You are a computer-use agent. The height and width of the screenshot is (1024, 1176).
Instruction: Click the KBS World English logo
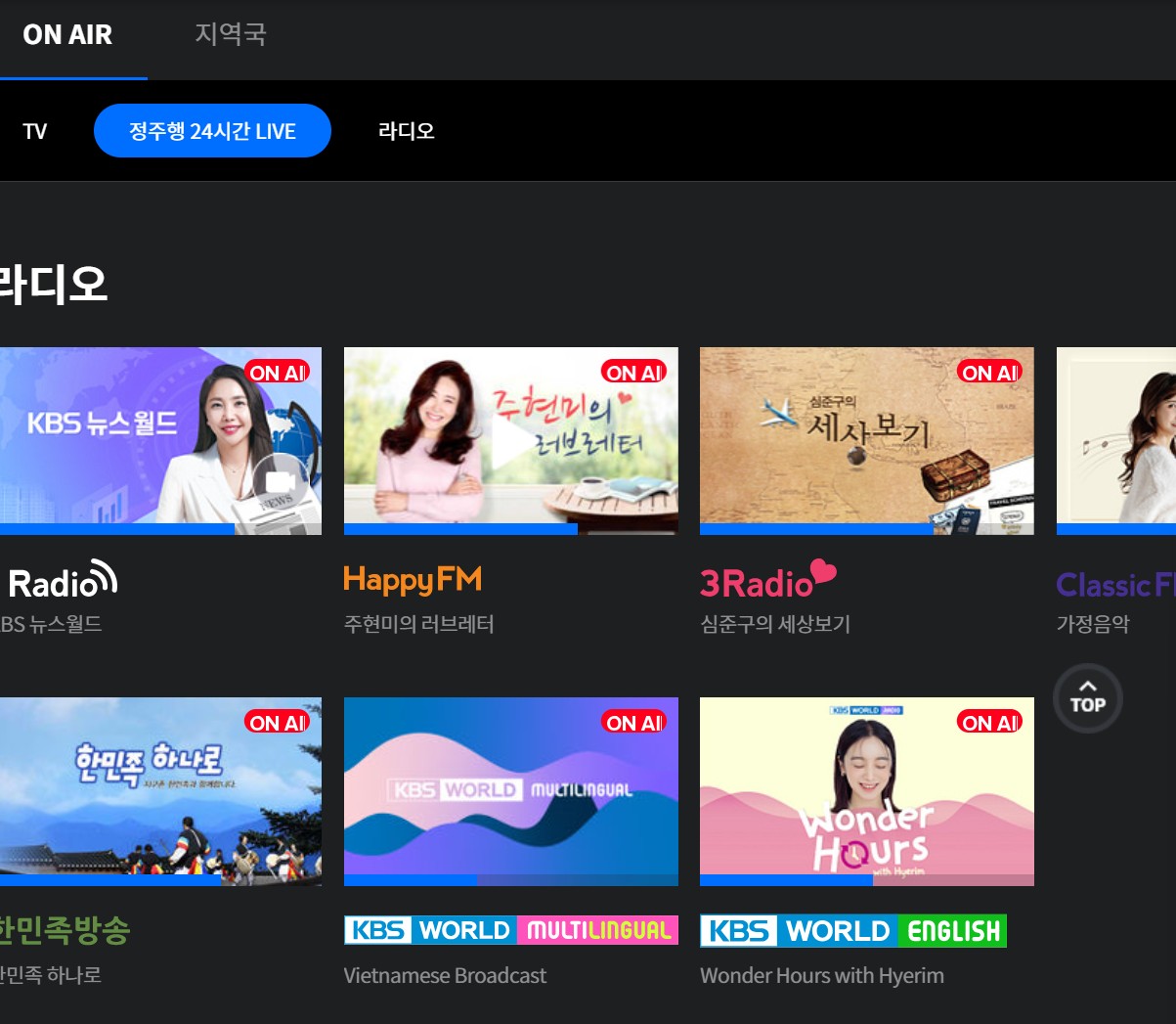point(852,931)
